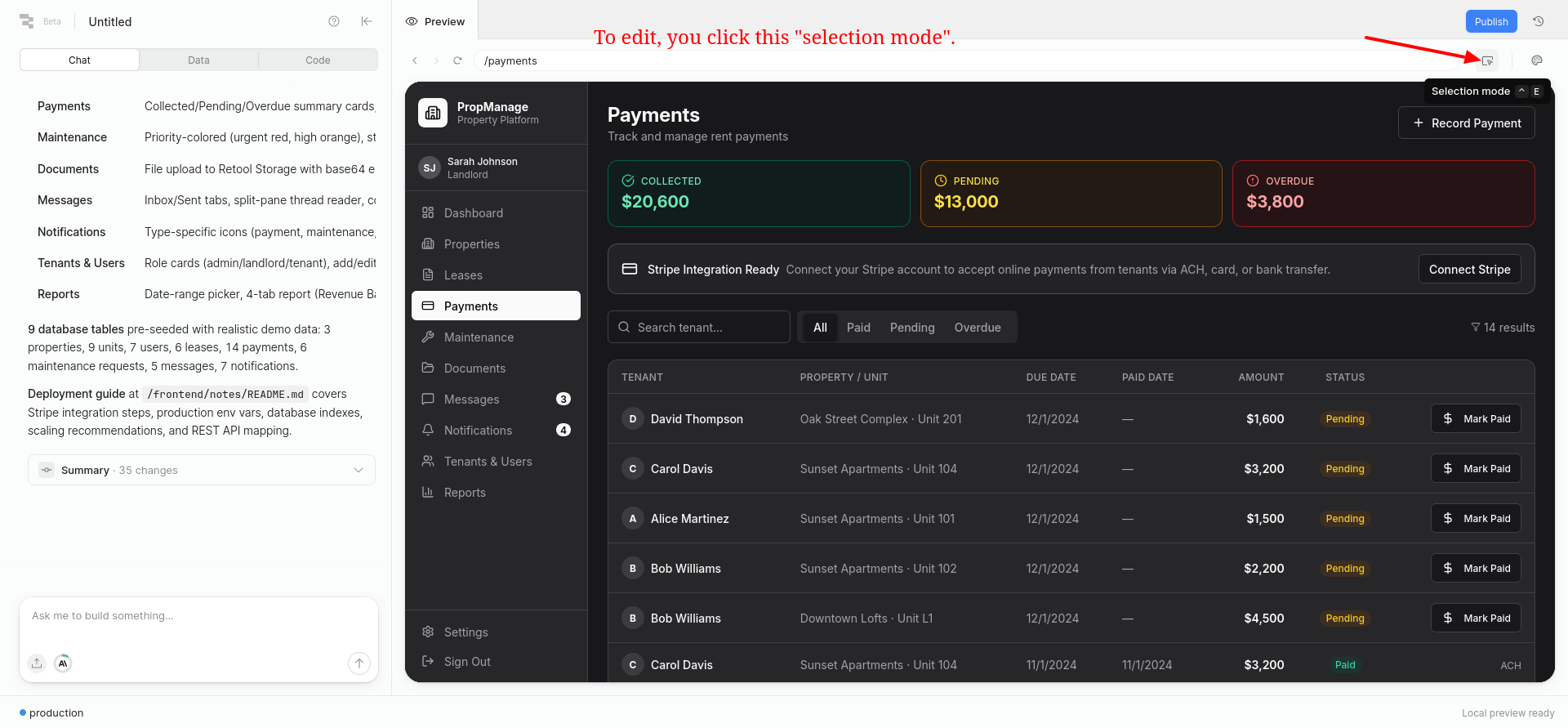Select the Preview tab
Viewport: 1568px width, 728px height.
point(435,21)
